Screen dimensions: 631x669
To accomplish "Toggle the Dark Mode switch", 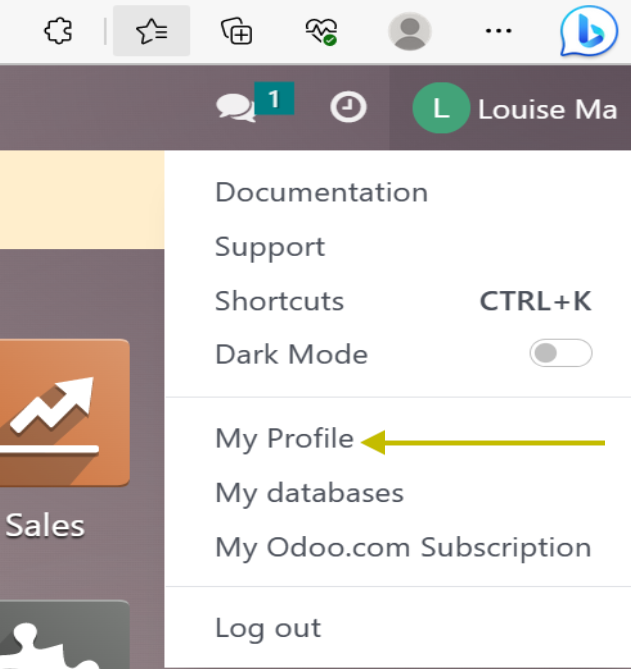I will [x=560, y=354].
